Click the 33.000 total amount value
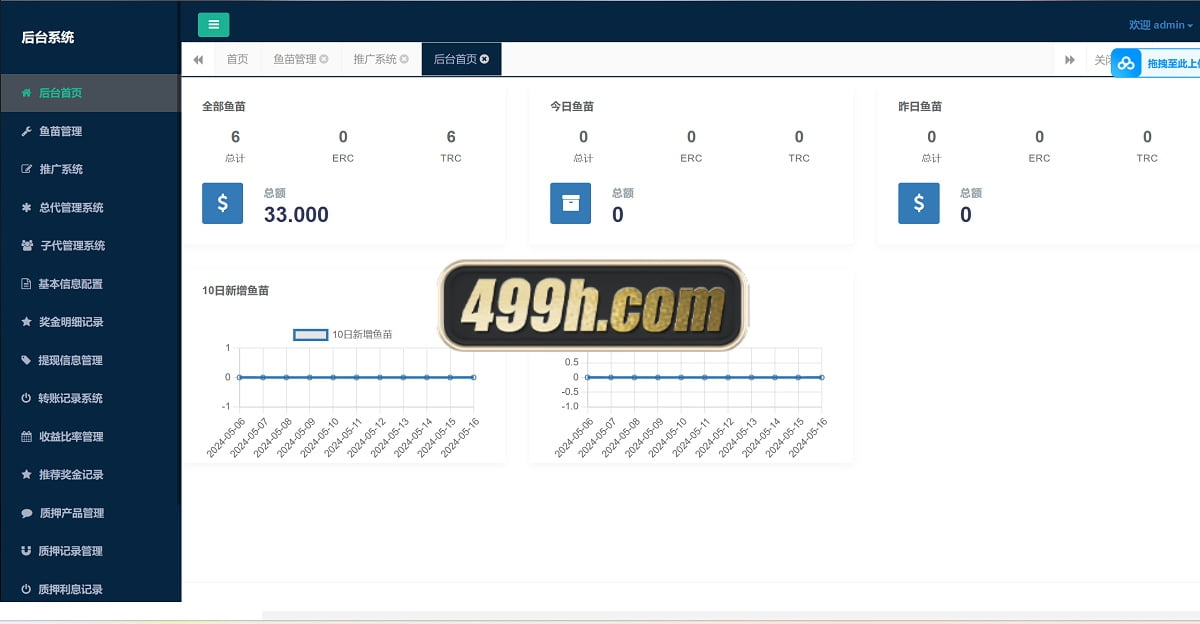 pyautogui.click(x=296, y=214)
